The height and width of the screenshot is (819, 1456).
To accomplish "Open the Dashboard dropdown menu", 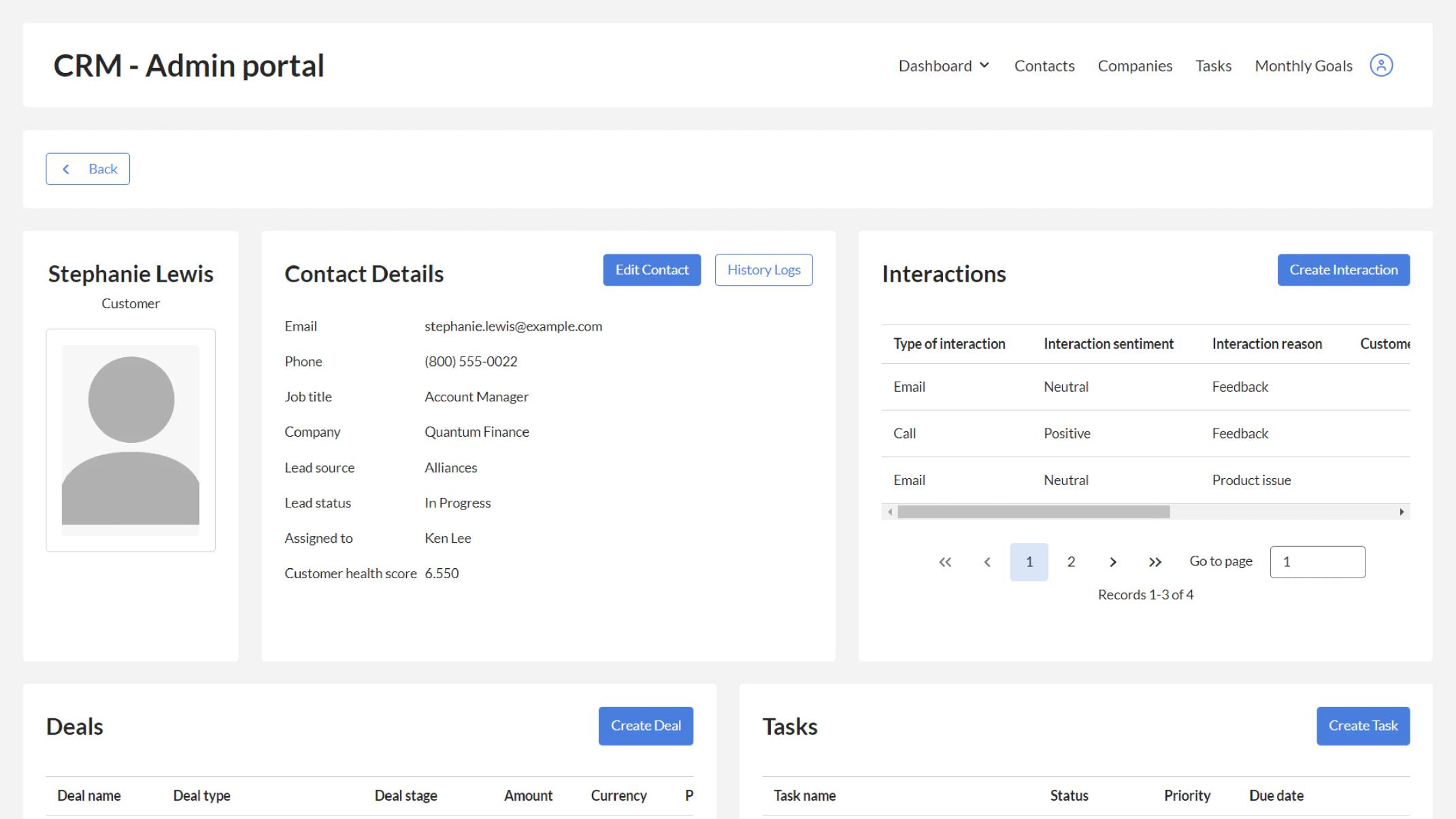I will tap(944, 65).
